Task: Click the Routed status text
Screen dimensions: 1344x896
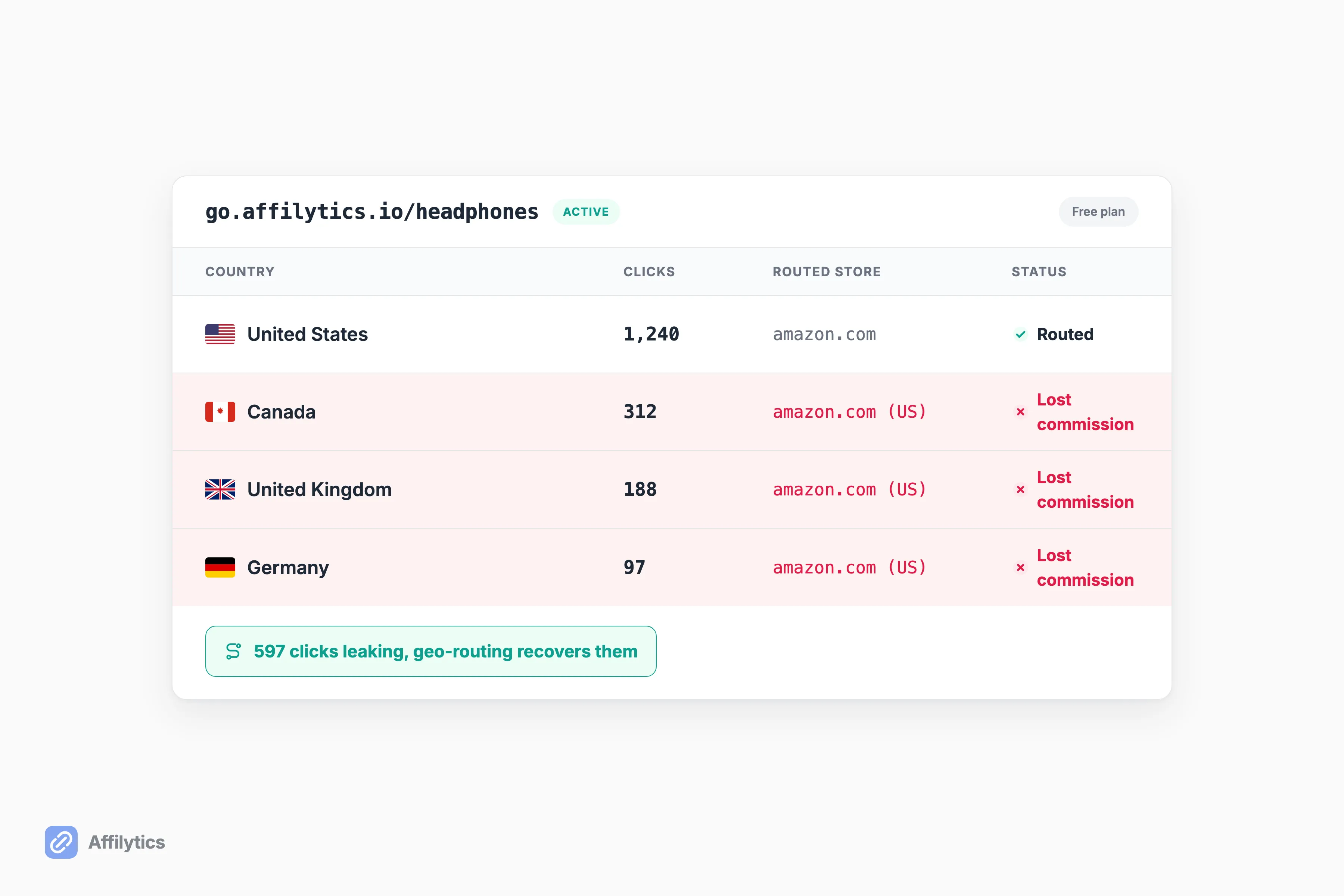Action: [x=1065, y=334]
